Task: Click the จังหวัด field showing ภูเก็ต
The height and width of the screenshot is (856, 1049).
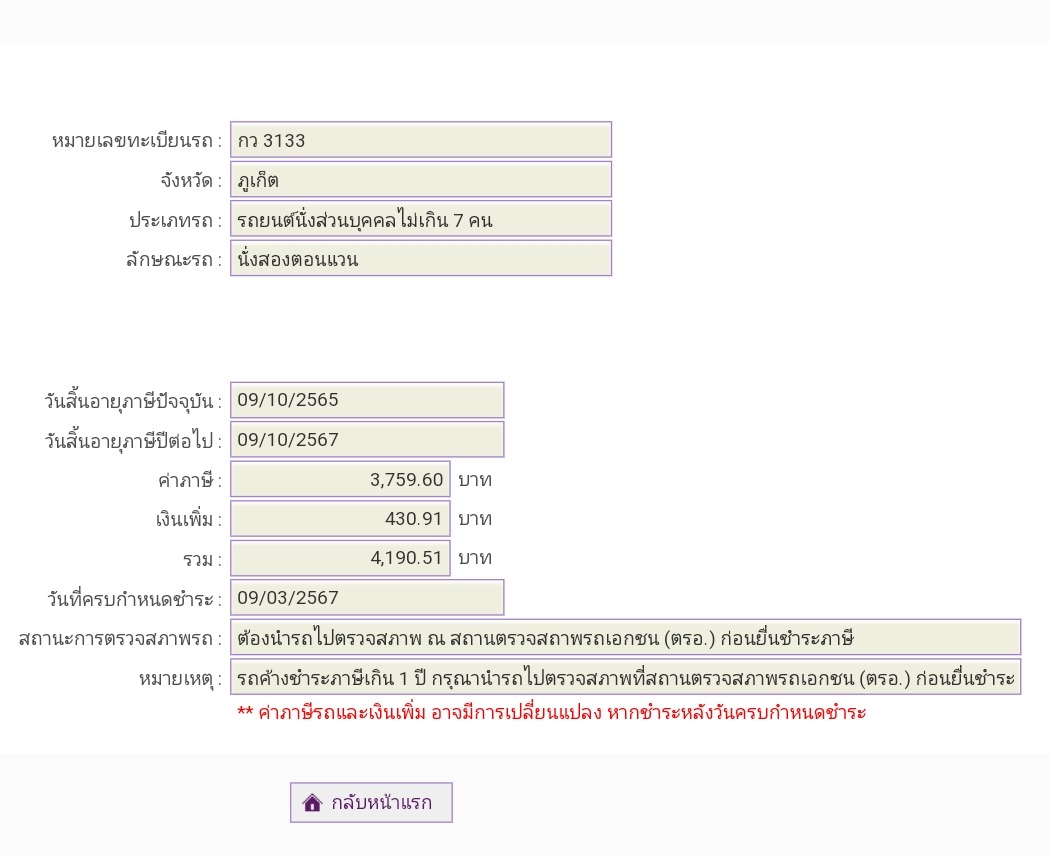Action: 421,180
